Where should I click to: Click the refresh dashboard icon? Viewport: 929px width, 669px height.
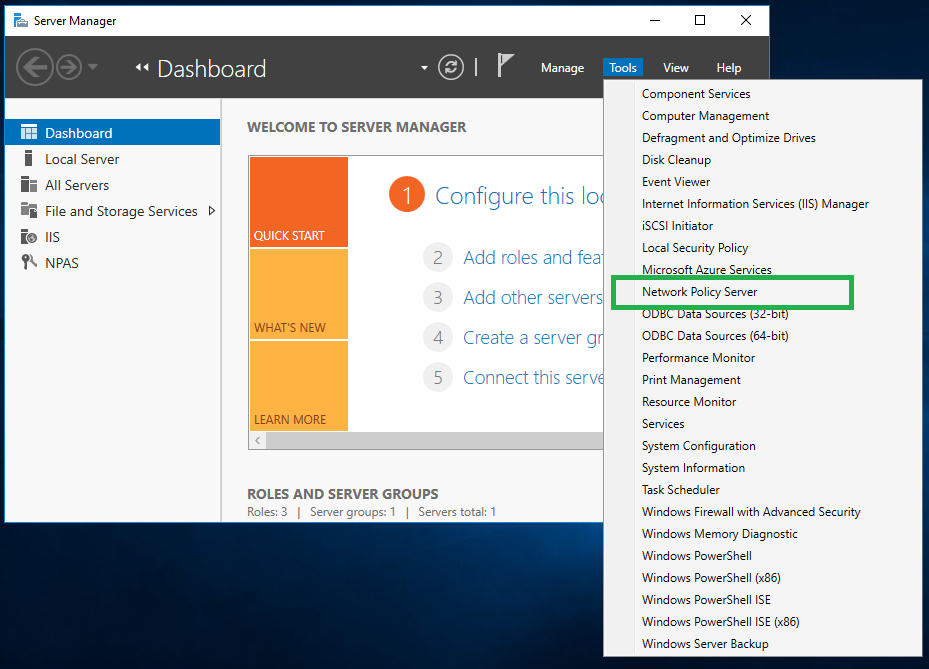(452, 67)
